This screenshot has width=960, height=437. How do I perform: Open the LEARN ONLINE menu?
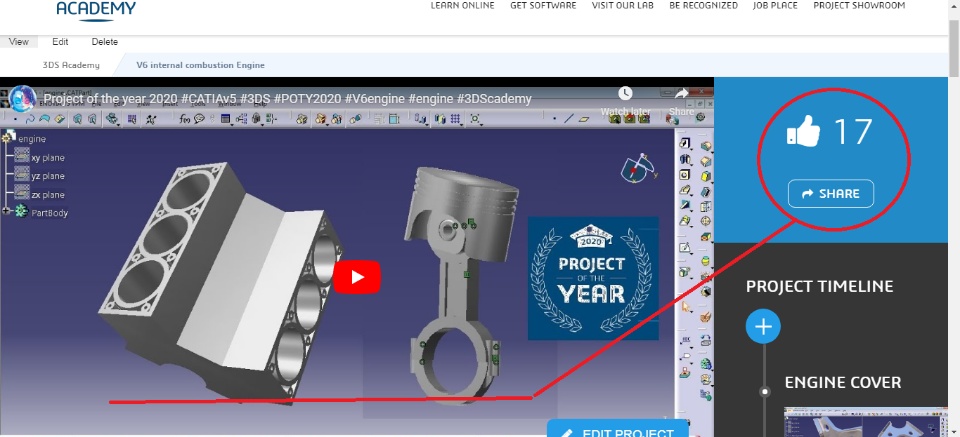(x=462, y=6)
